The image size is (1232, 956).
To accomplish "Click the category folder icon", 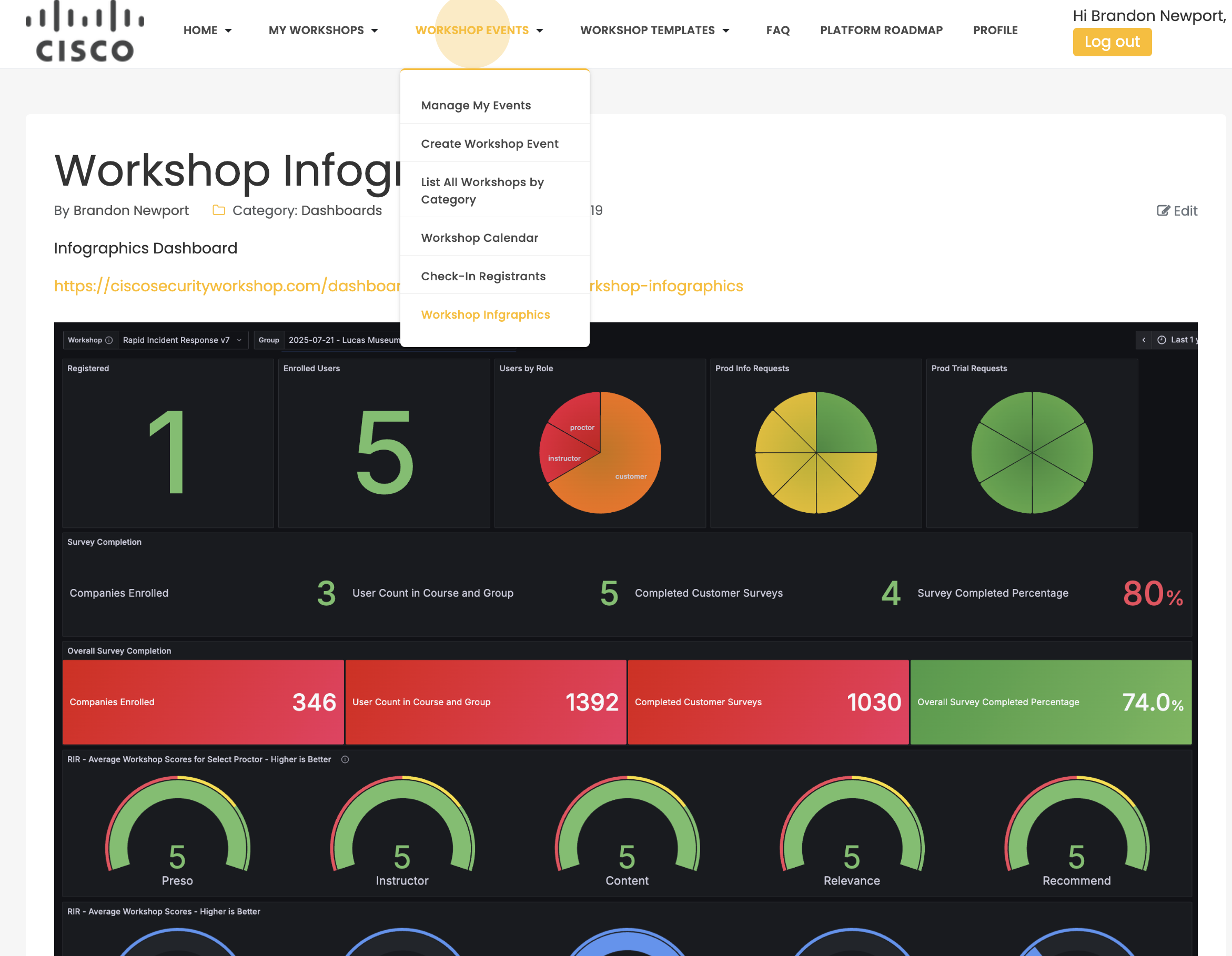I will click(x=219, y=210).
